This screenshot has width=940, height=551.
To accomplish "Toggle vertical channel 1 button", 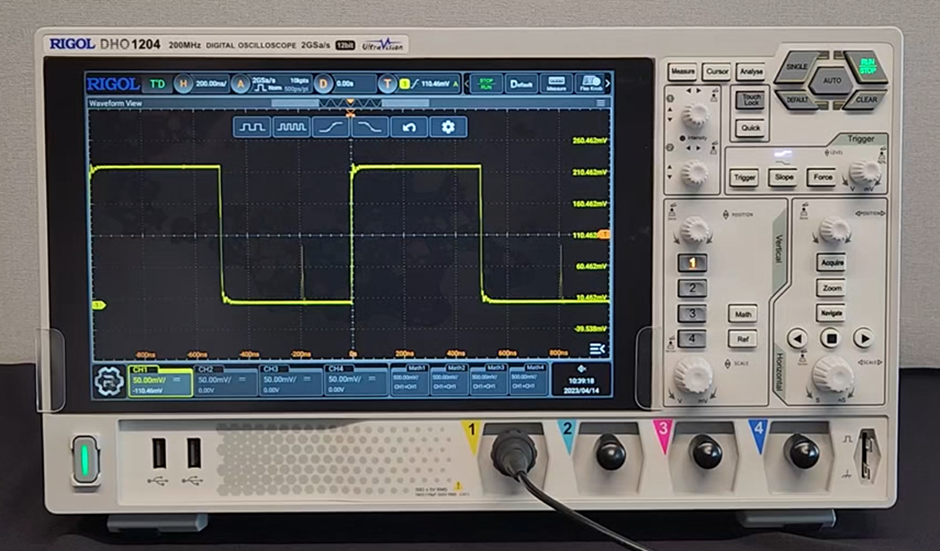I will tap(692, 263).
